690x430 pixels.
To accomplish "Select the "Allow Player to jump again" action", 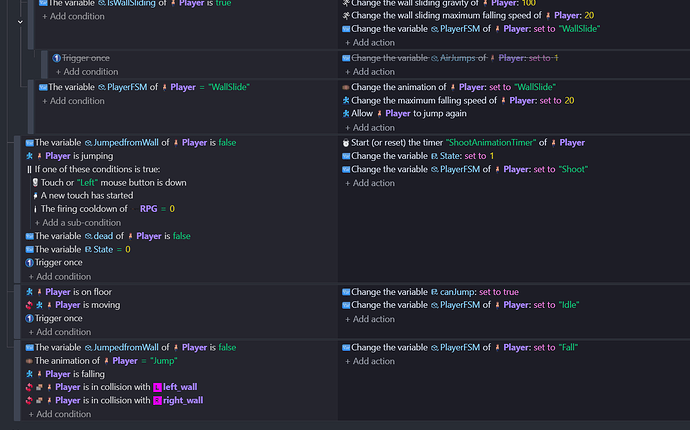I will 404,114.
